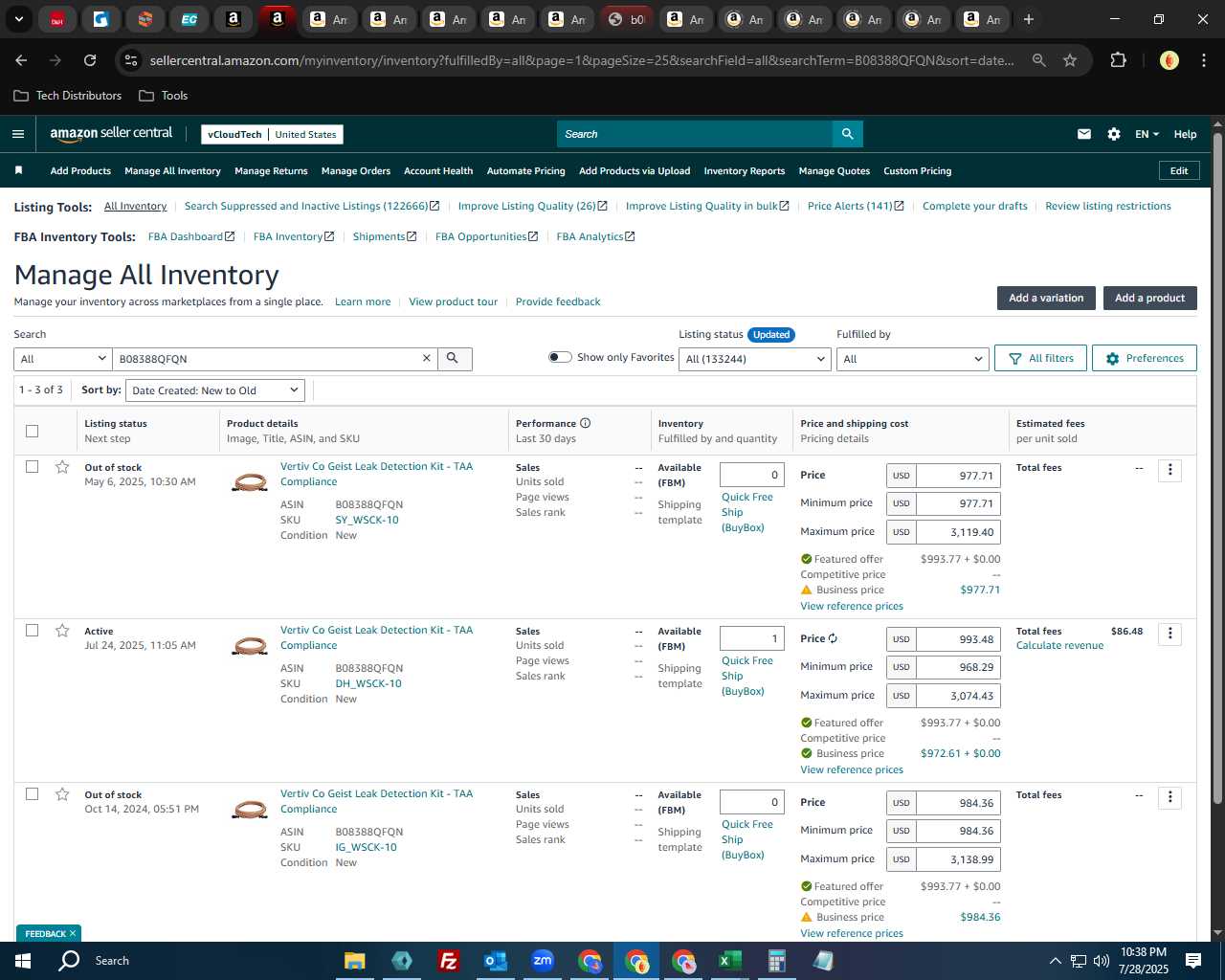The width and height of the screenshot is (1225, 980).
Task: Click the price refresh icon in DH_WSCK-10 row
Action: pos(833,638)
